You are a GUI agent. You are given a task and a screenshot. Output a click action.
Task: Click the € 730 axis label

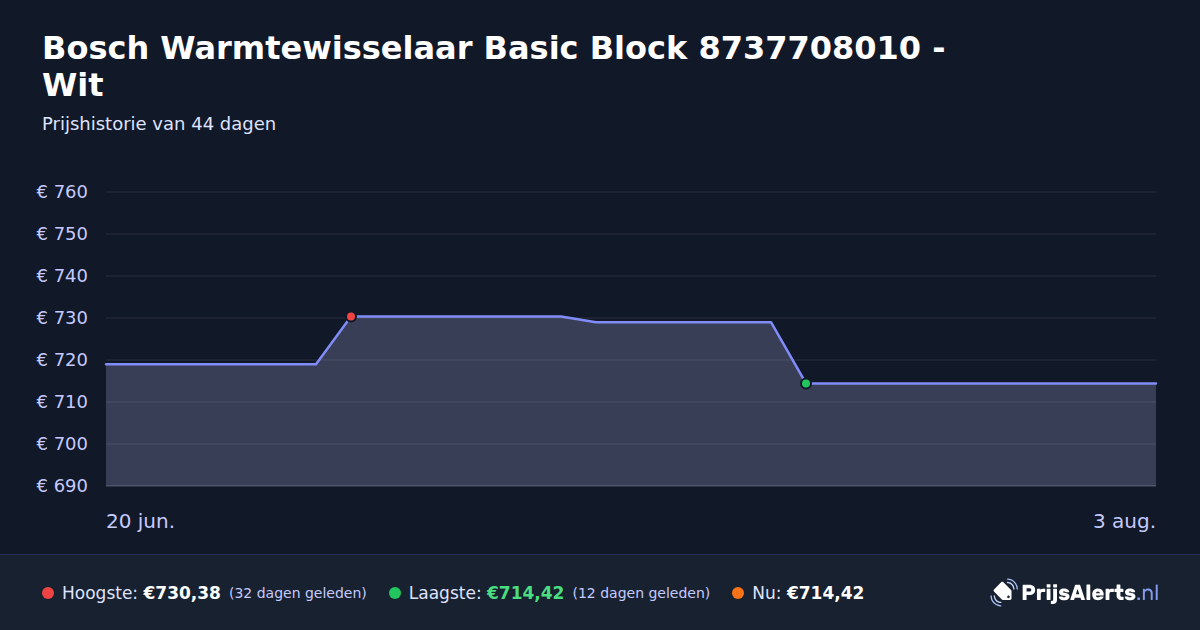pyautogui.click(x=62, y=318)
